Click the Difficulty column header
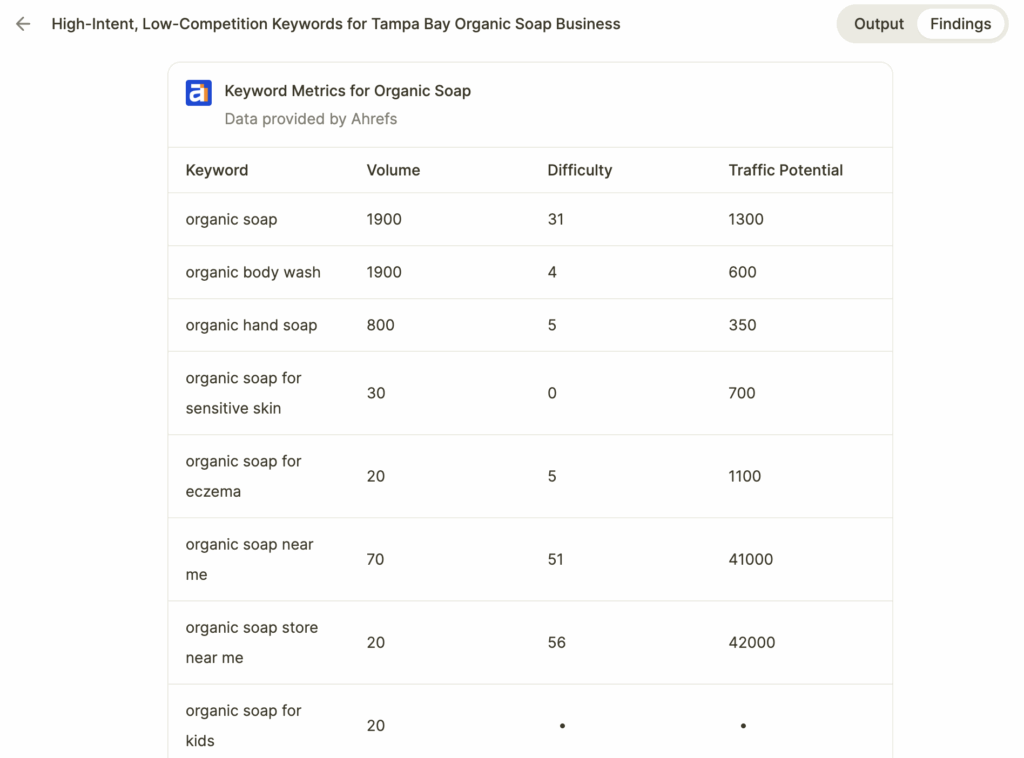The height and width of the screenshot is (758, 1024). coord(580,170)
